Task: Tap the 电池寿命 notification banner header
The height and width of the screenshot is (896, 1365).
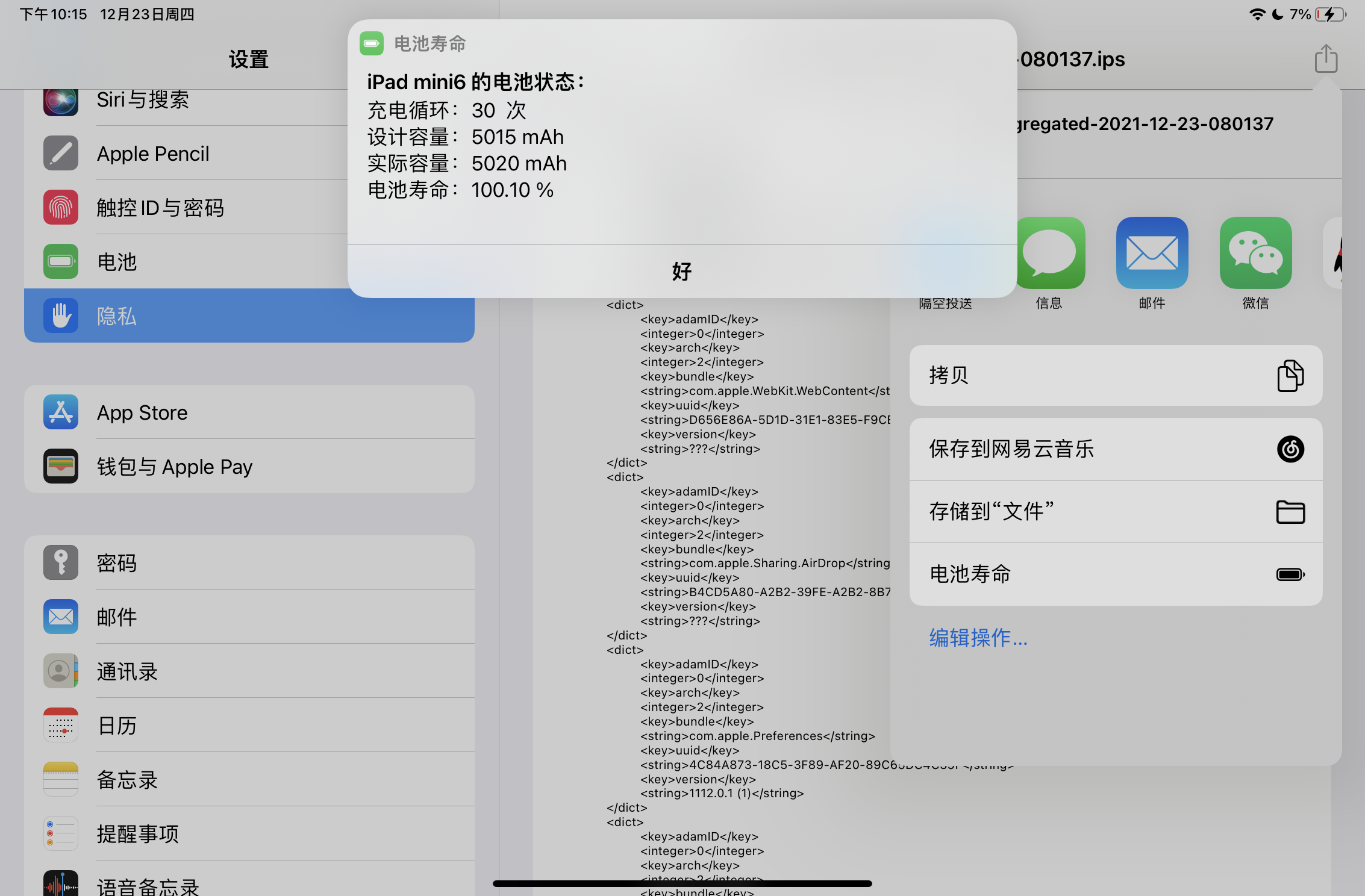Action: (429, 44)
